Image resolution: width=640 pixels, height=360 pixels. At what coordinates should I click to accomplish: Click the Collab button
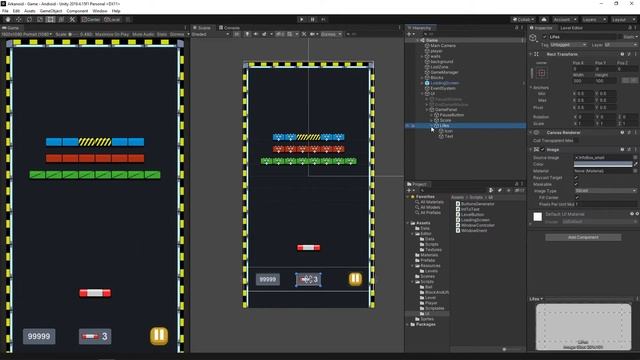(x=523, y=19)
